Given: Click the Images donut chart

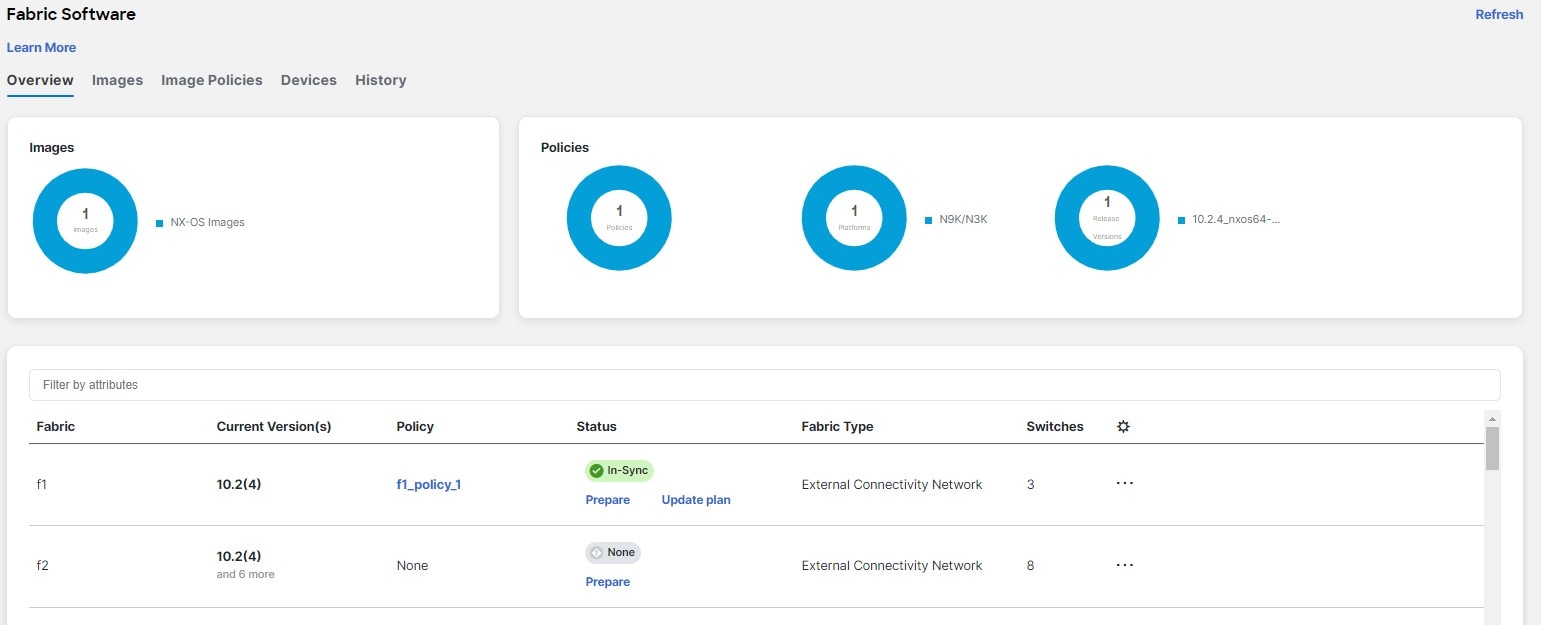Looking at the screenshot, I should (x=85, y=220).
